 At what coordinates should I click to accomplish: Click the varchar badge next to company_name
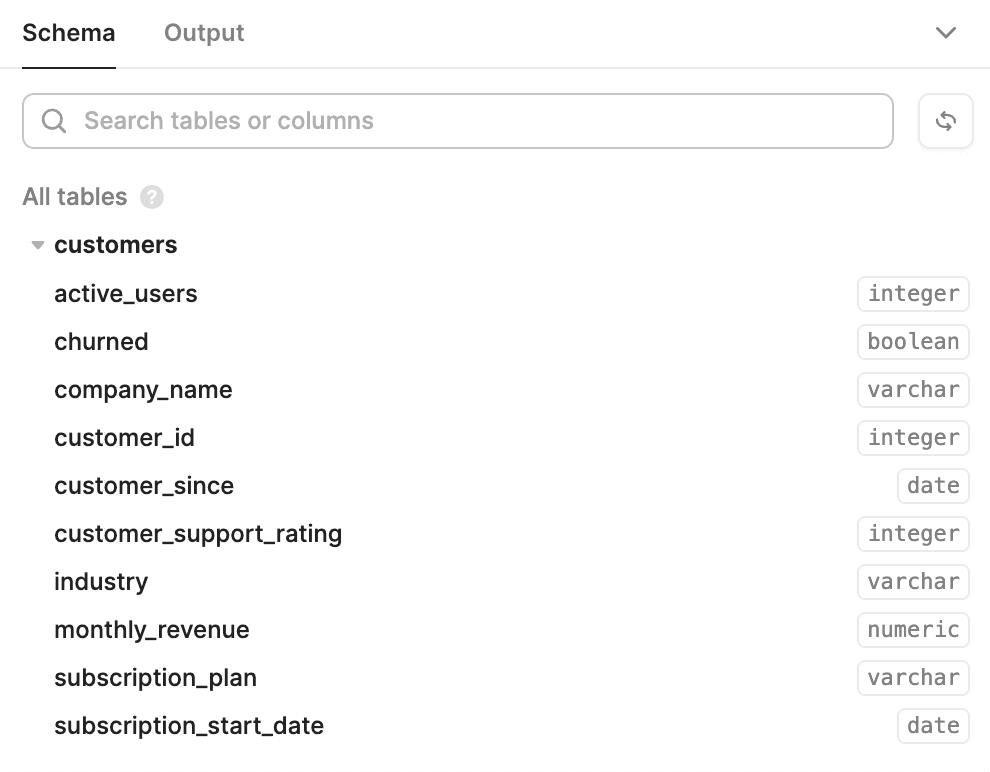click(912, 389)
